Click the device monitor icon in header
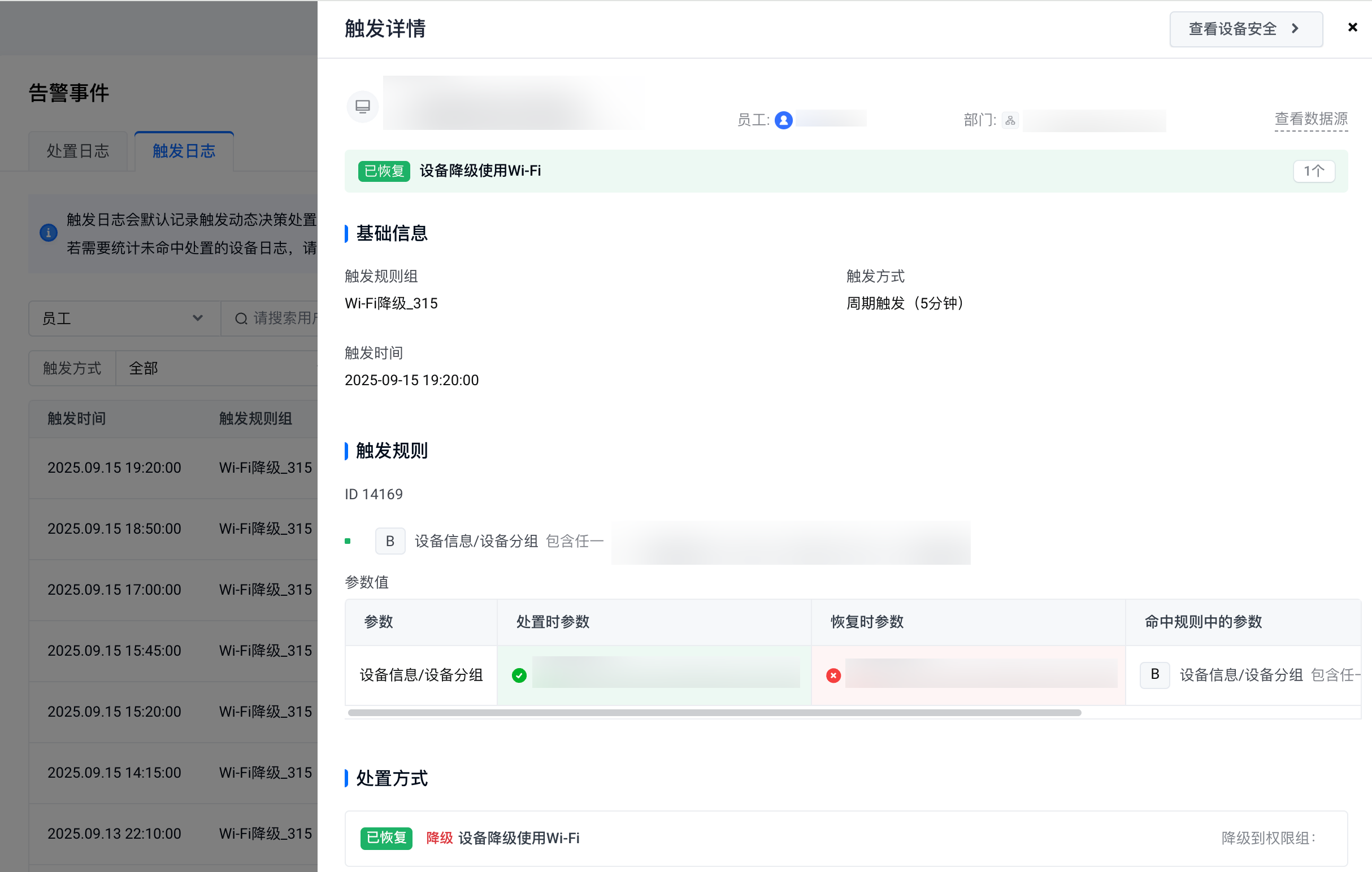1372x872 pixels. click(x=362, y=107)
